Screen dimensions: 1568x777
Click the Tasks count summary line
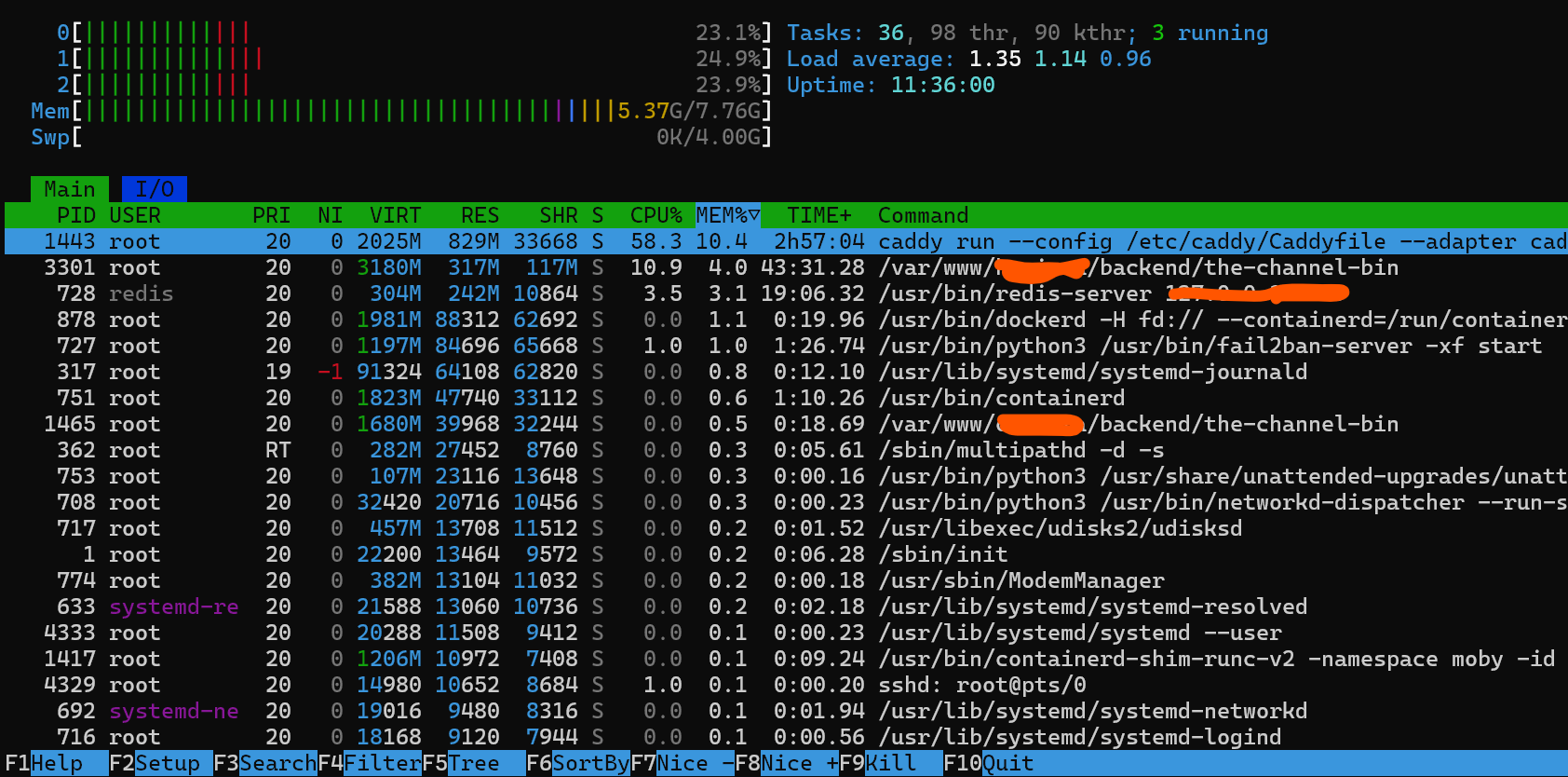point(1028,33)
